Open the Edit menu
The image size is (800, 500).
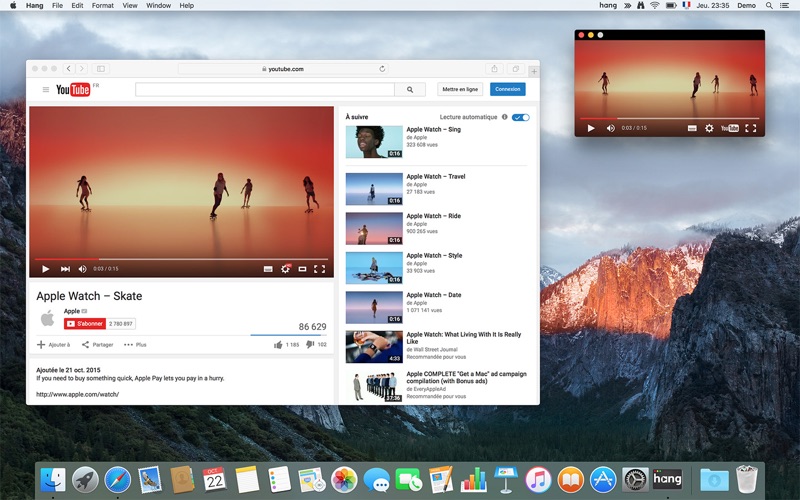pos(77,6)
